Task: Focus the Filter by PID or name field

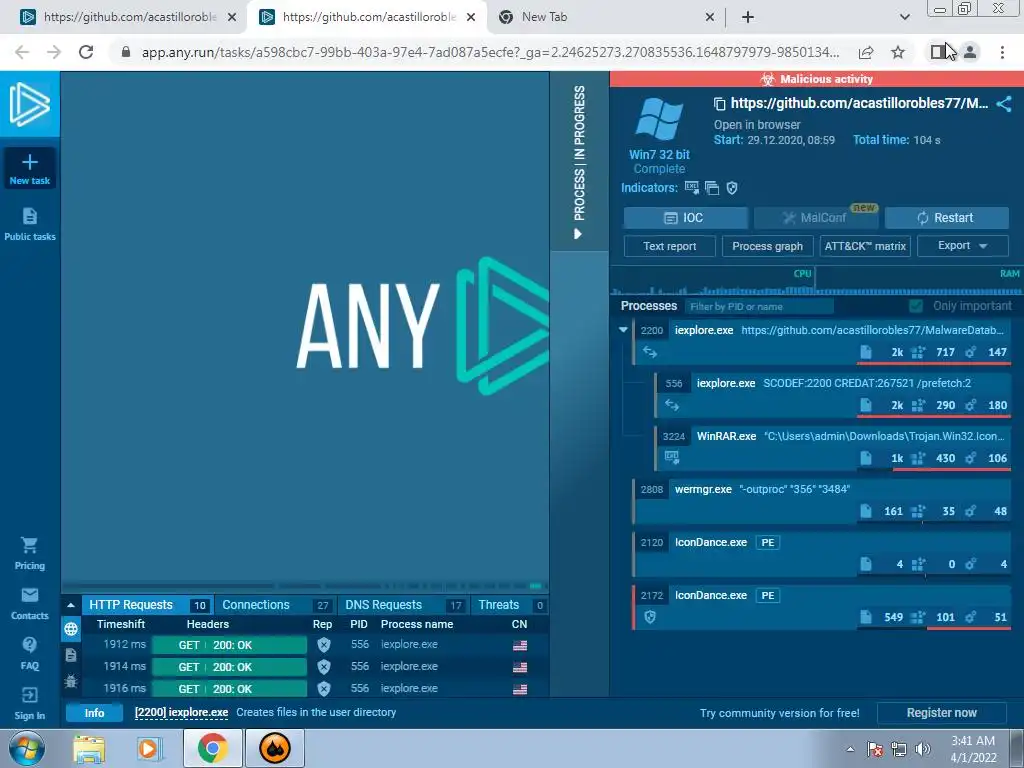Action: click(x=758, y=306)
